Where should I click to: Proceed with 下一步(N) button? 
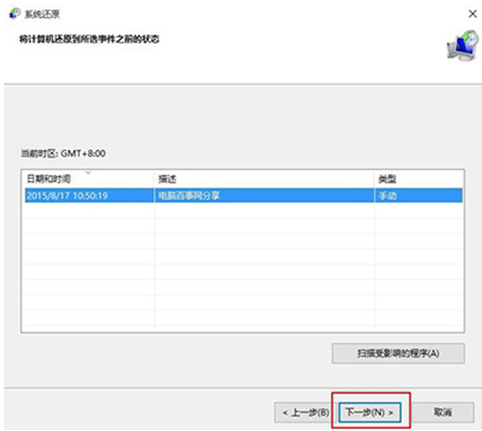coord(370,413)
